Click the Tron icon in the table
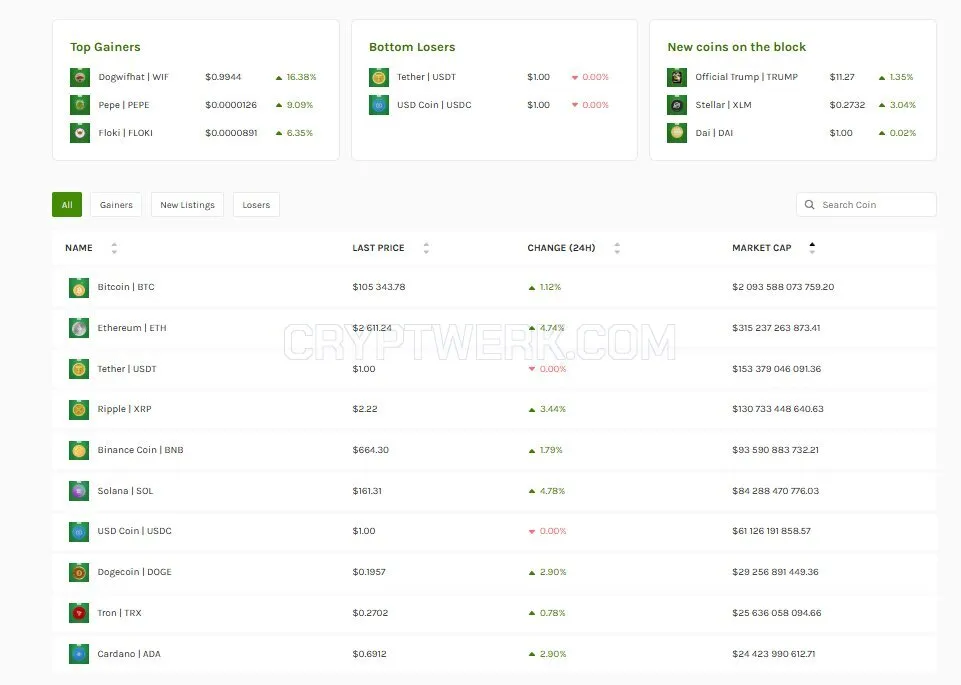The width and height of the screenshot is (961, 685). coord(79,613)
